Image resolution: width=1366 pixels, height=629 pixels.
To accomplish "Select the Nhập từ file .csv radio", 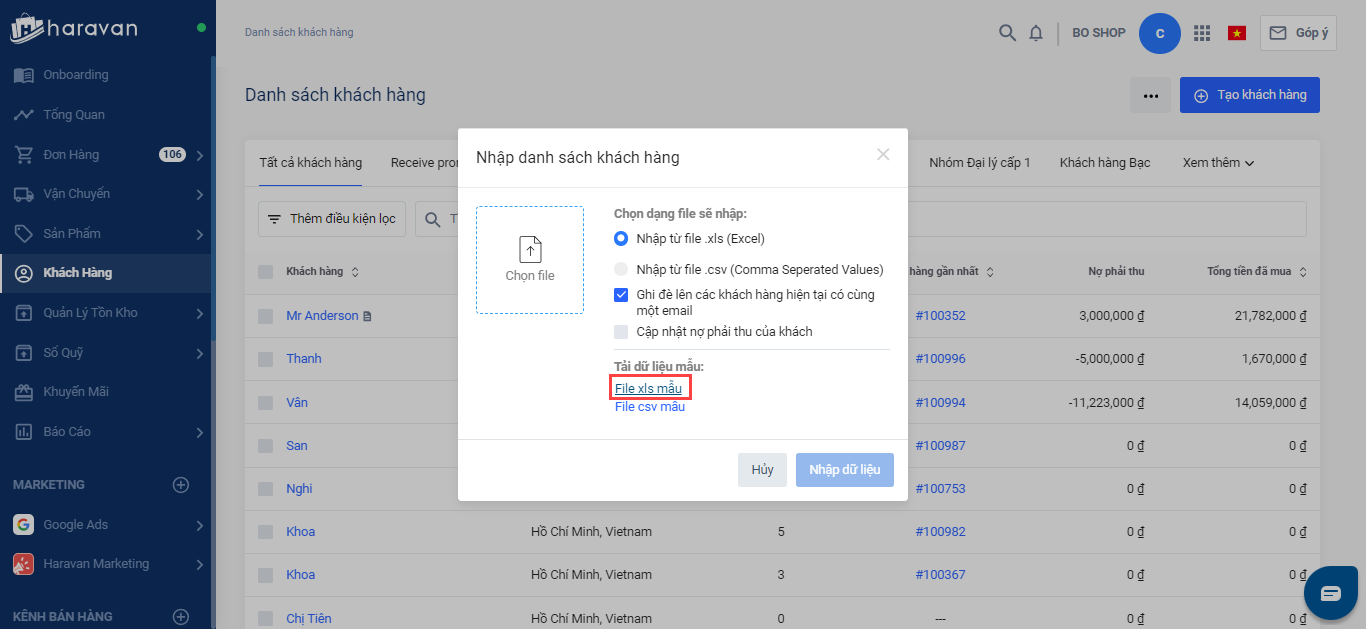I will 621,269.
